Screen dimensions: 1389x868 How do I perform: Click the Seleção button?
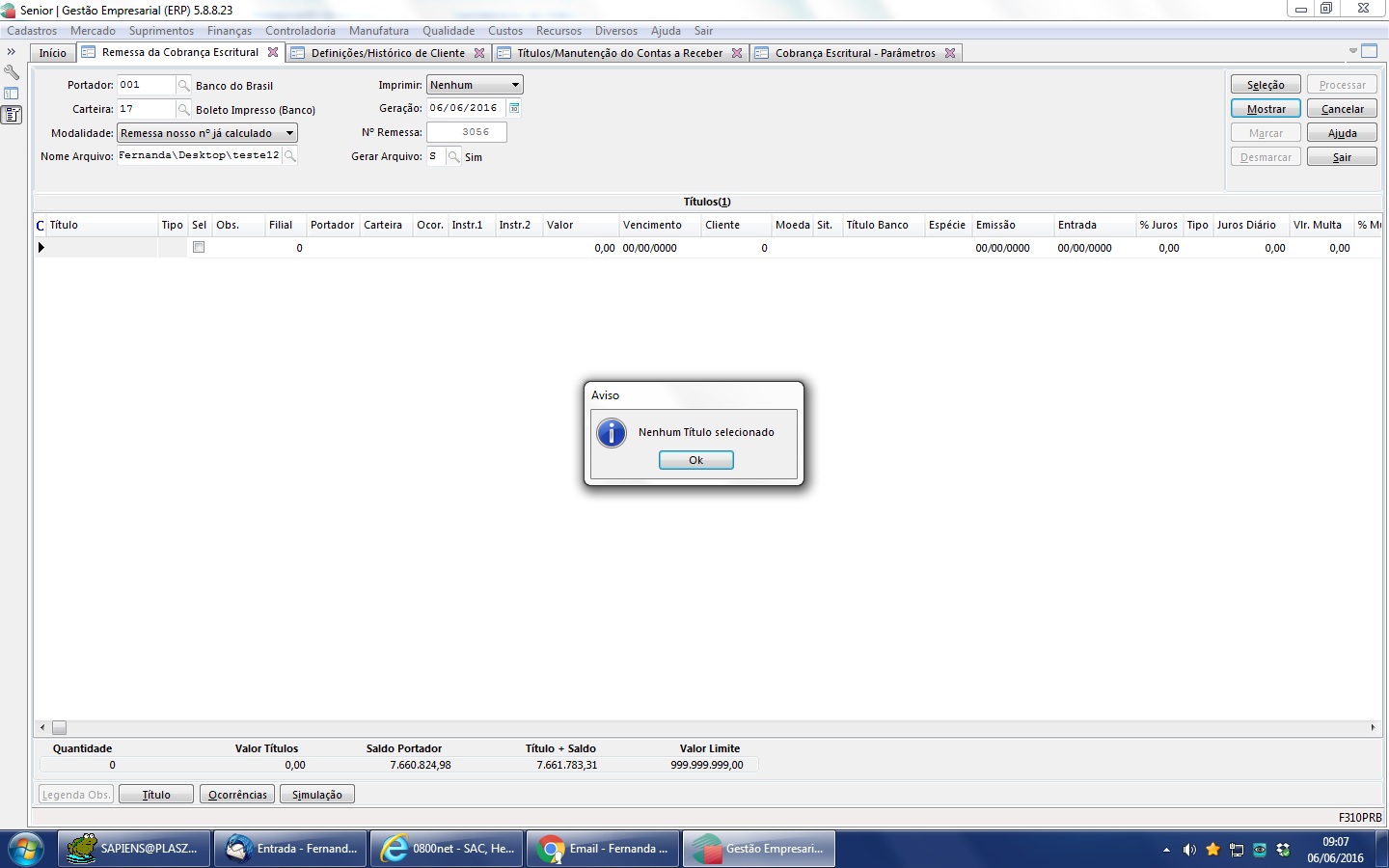(1266, 85)
